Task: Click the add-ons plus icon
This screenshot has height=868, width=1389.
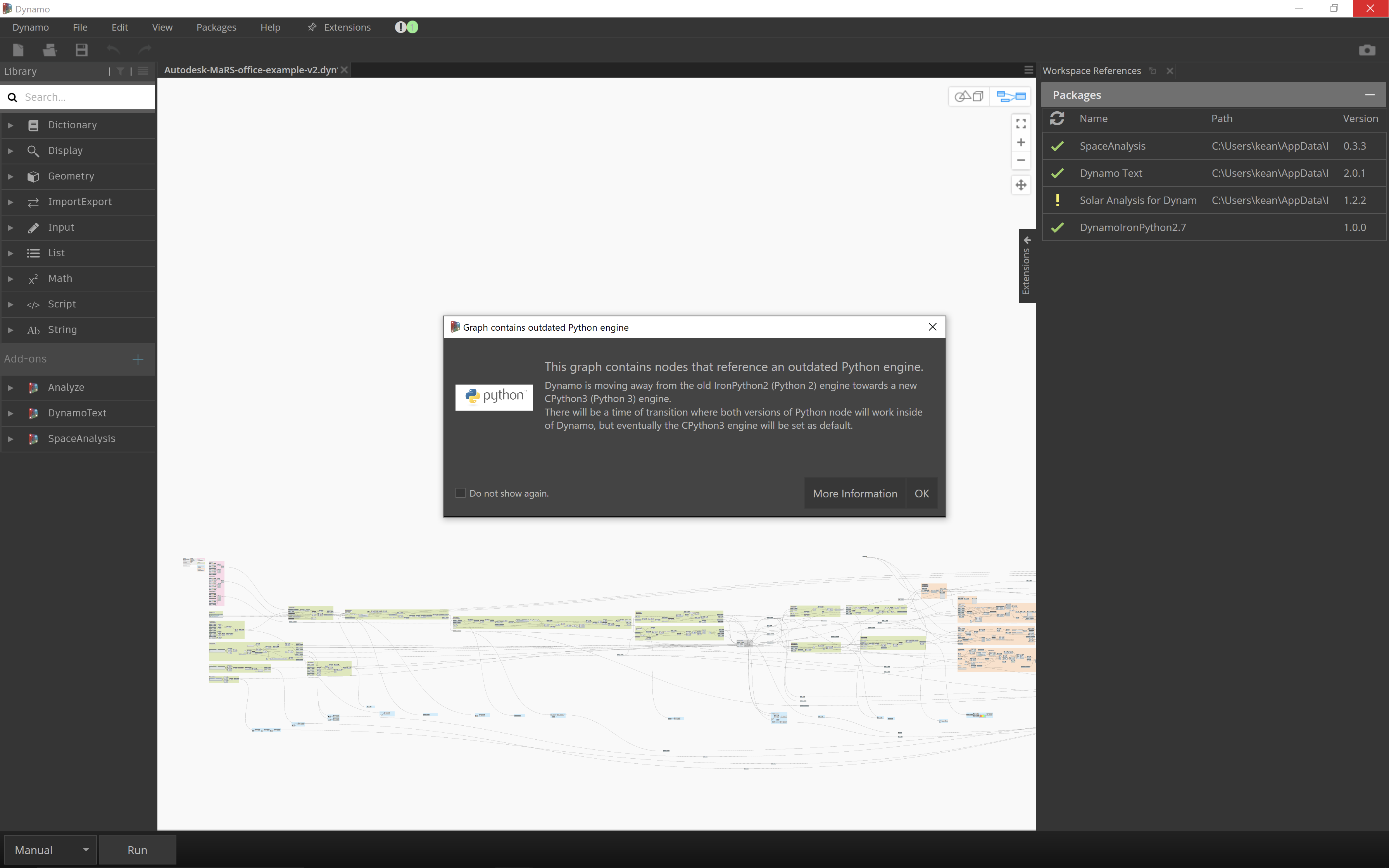Action: [138, 359]
